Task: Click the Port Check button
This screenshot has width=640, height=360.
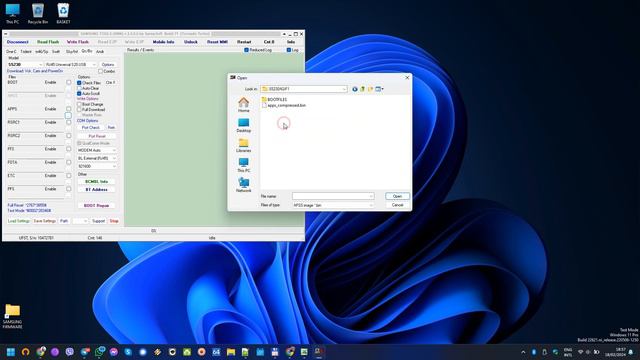Action: point(91,128)
